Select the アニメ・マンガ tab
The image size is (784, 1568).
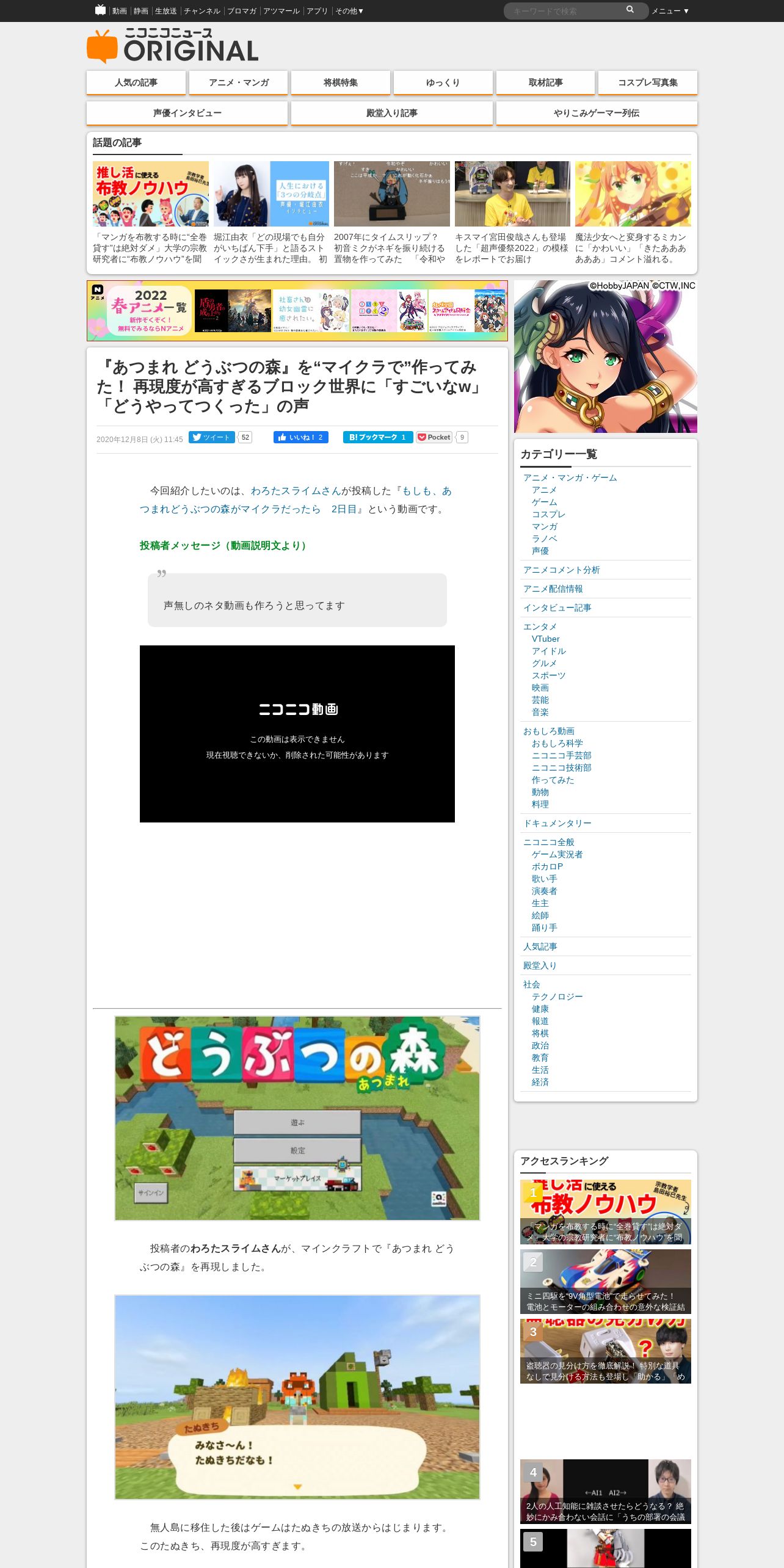[239, 82]
